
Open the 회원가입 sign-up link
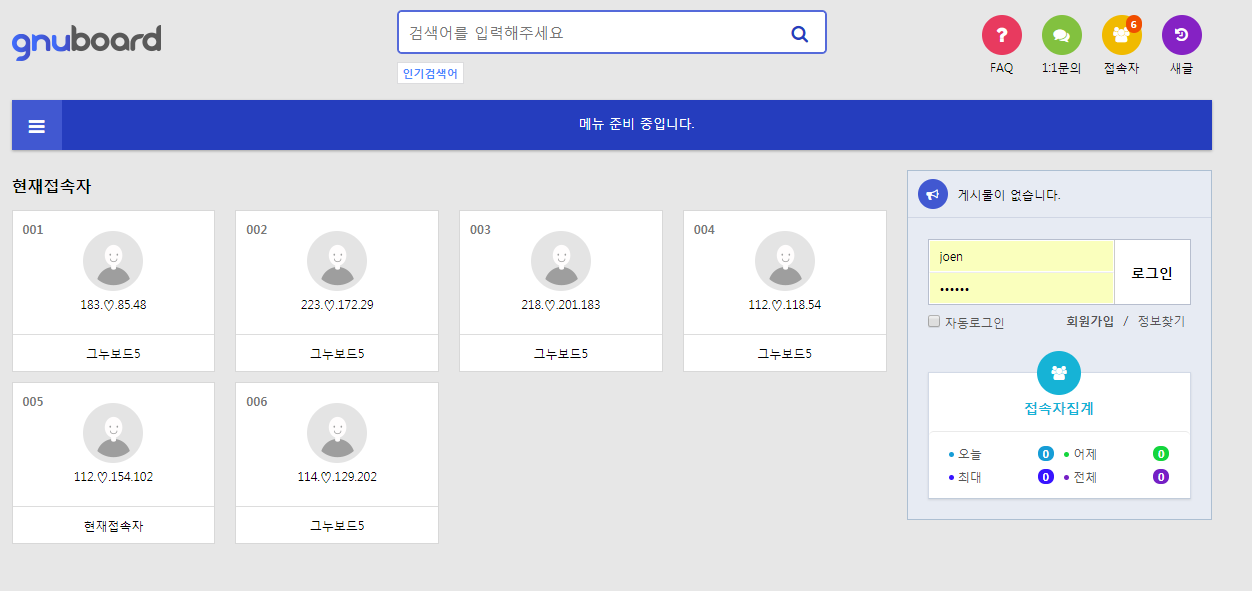(x=1089, y=322)
